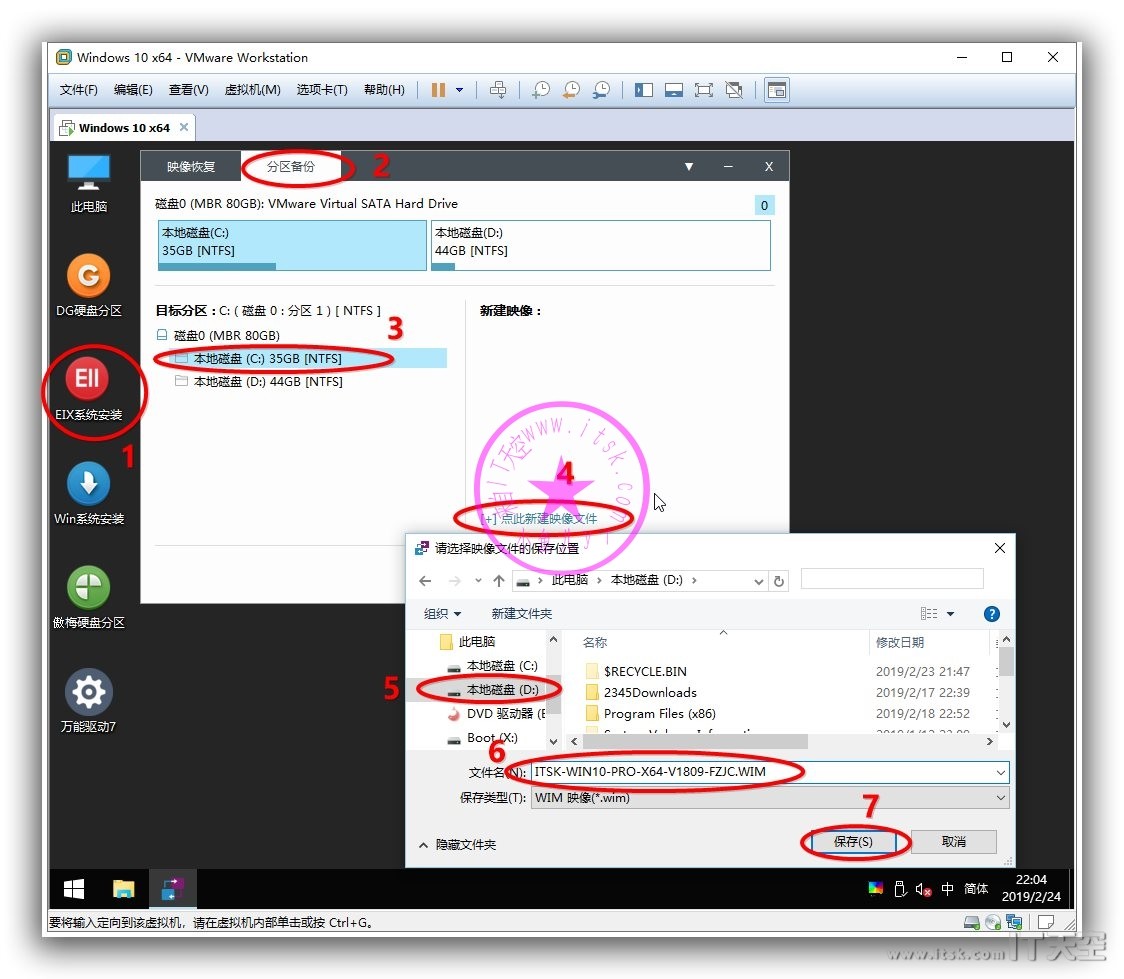
Task: Click the search box in save dialog
Action: point(892,579)
